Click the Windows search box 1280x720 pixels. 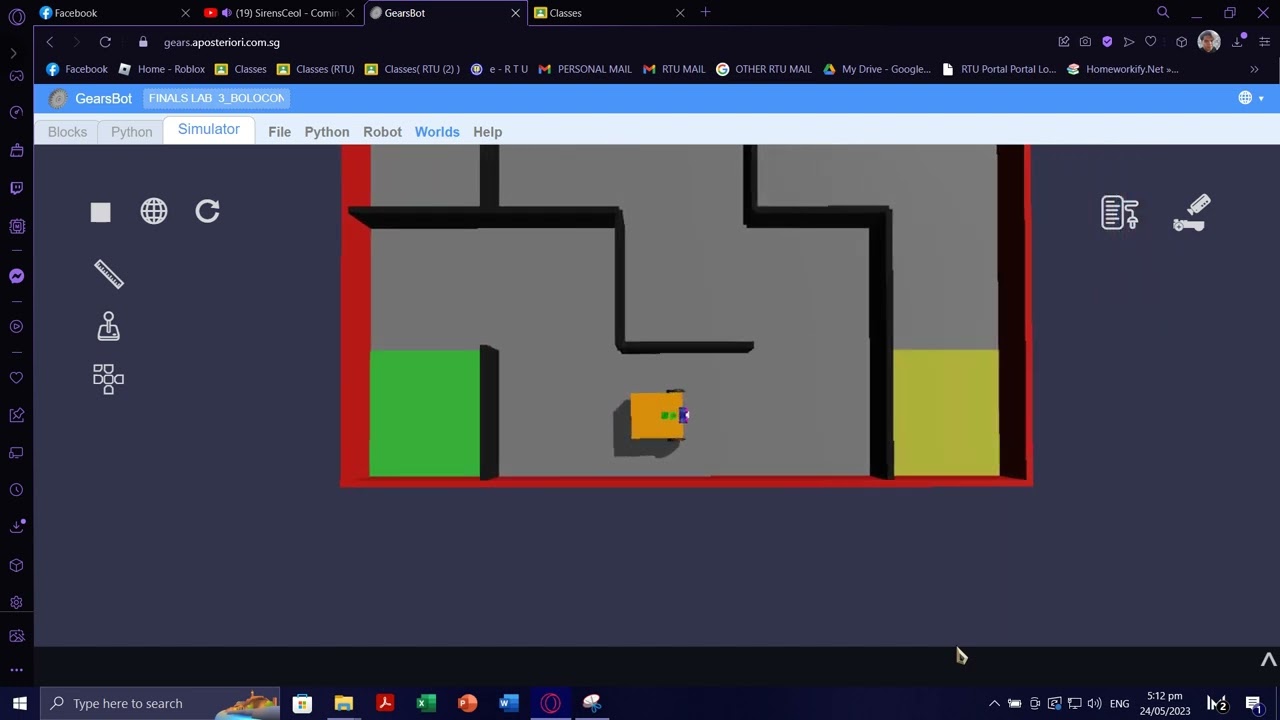[160, 703]
